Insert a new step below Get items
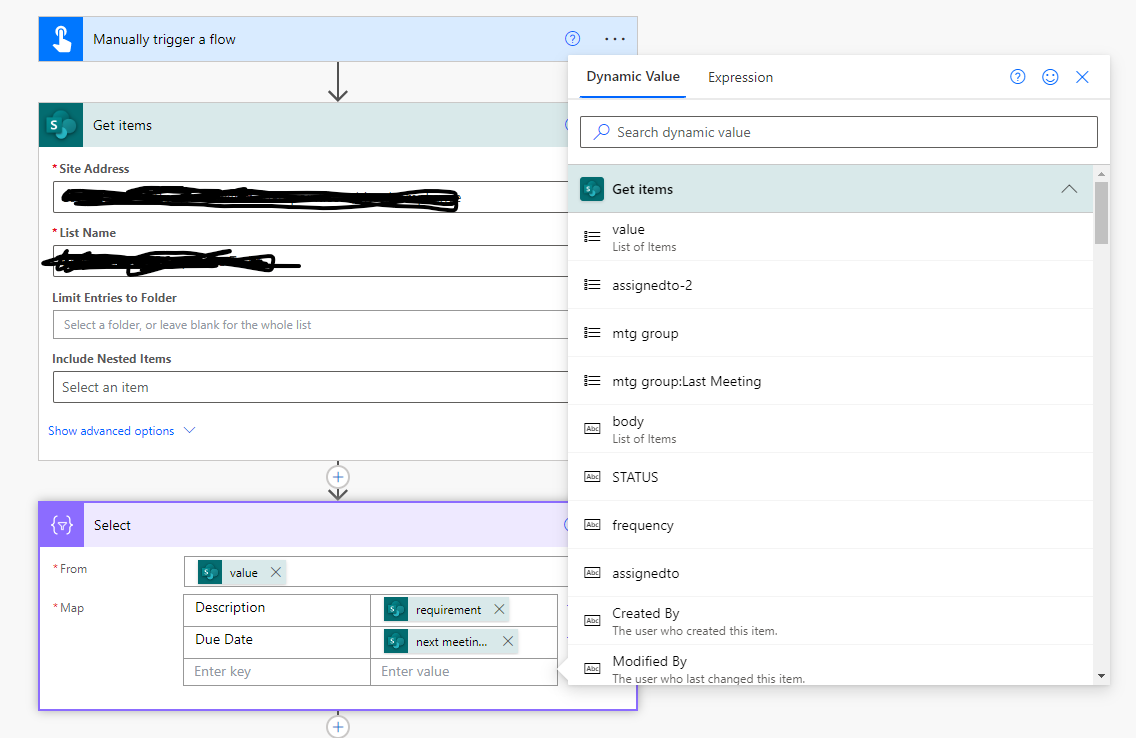This screenshot has width=1136, height=738. pyautogui.click(x=338, y=477)
